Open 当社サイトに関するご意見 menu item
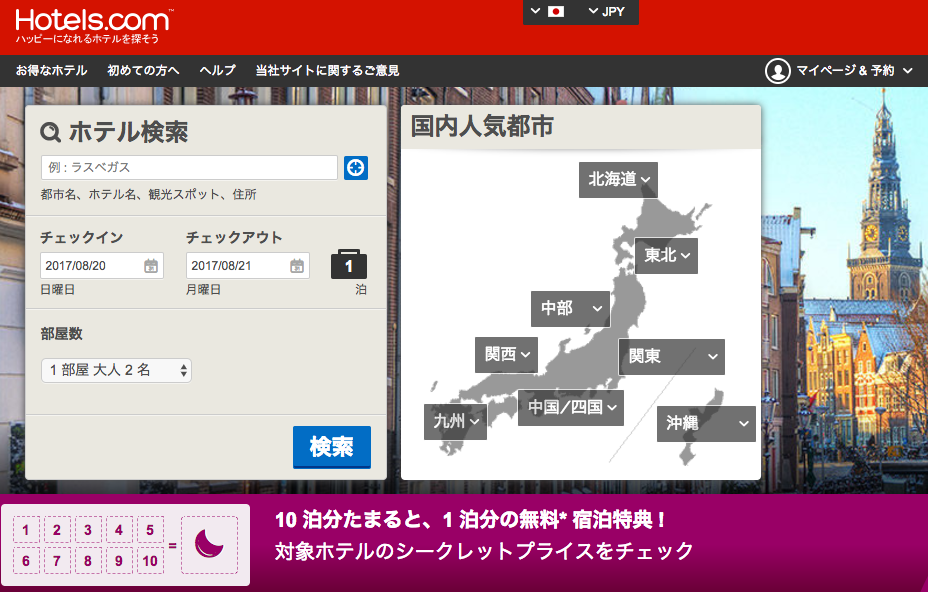The width and height of the screenshot is (928, 592). (x=327, y=71)
